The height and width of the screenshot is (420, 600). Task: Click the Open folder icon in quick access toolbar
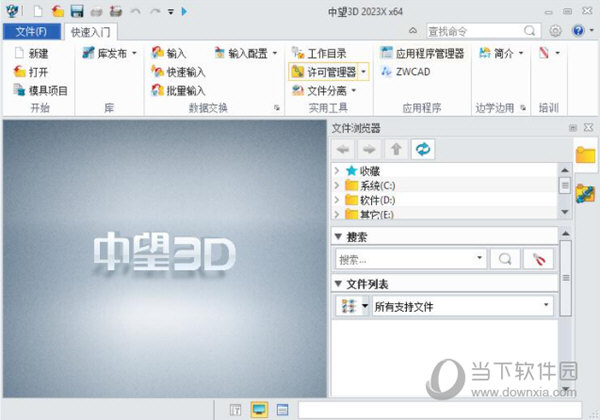pyautogui.click(x=57, y=11)
